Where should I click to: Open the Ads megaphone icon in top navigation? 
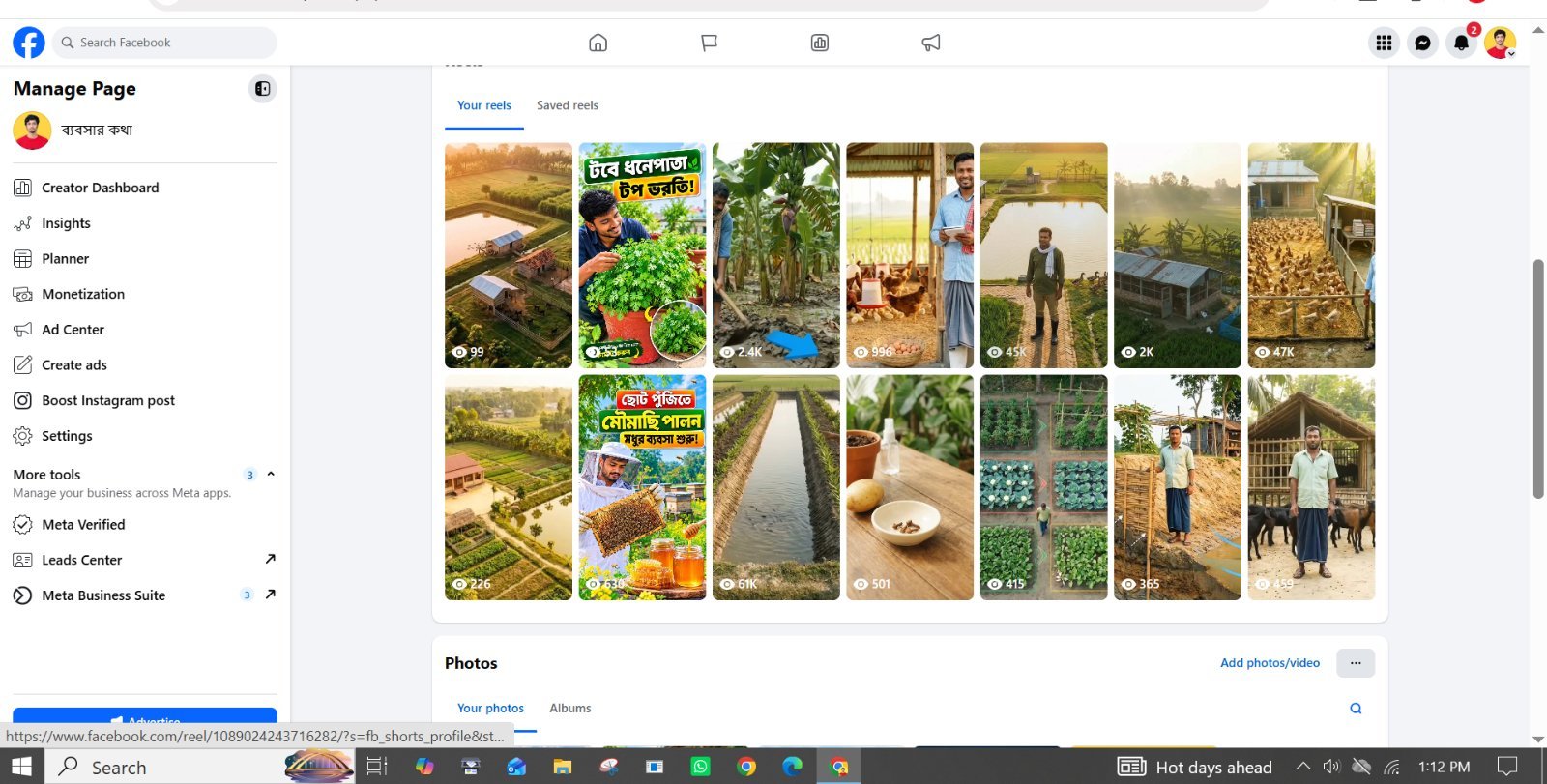930,43
